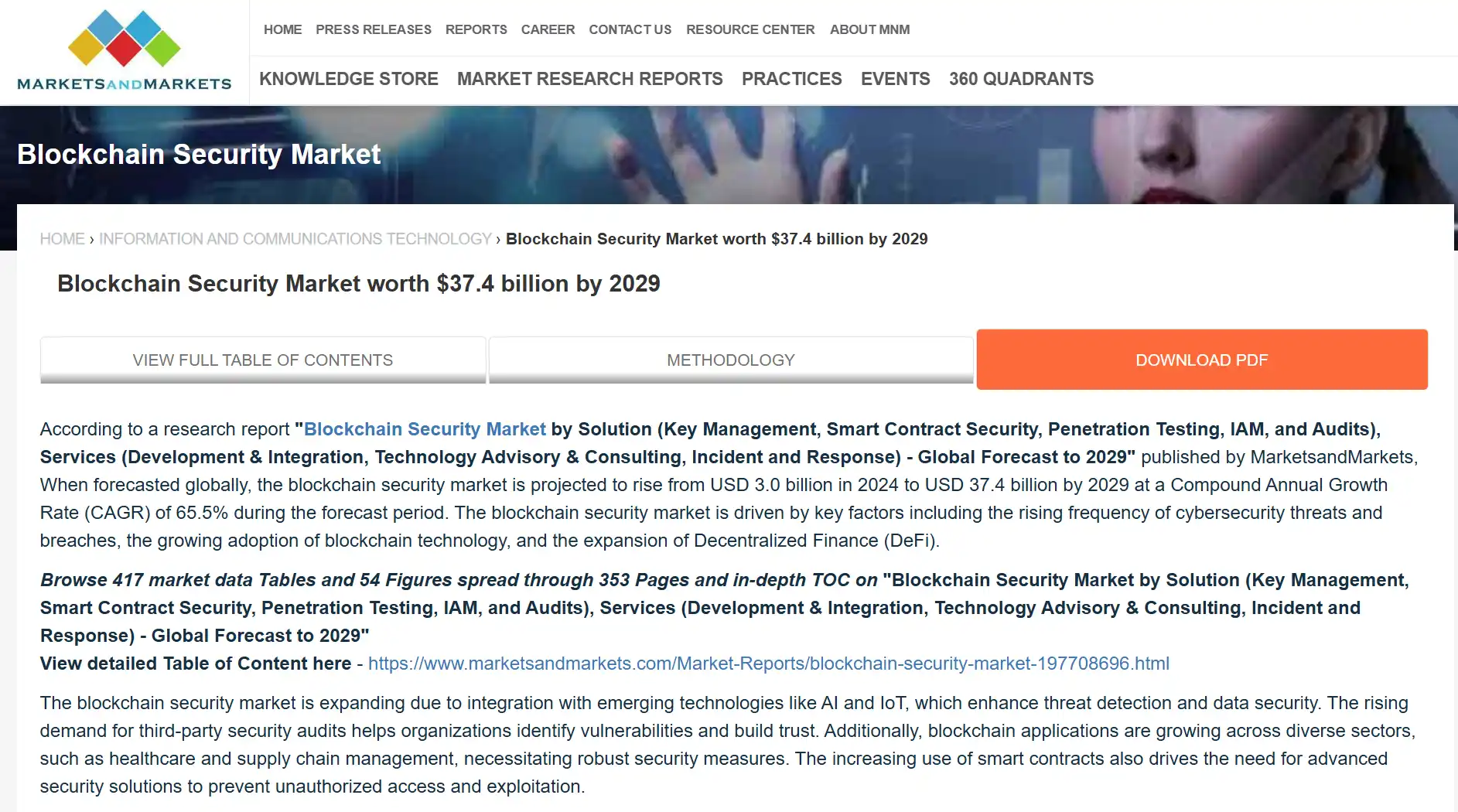Open the RESOURCE CENTER menu item
Image resolution: width=1458 pixels, height=812 pixels.
(749, 29)
